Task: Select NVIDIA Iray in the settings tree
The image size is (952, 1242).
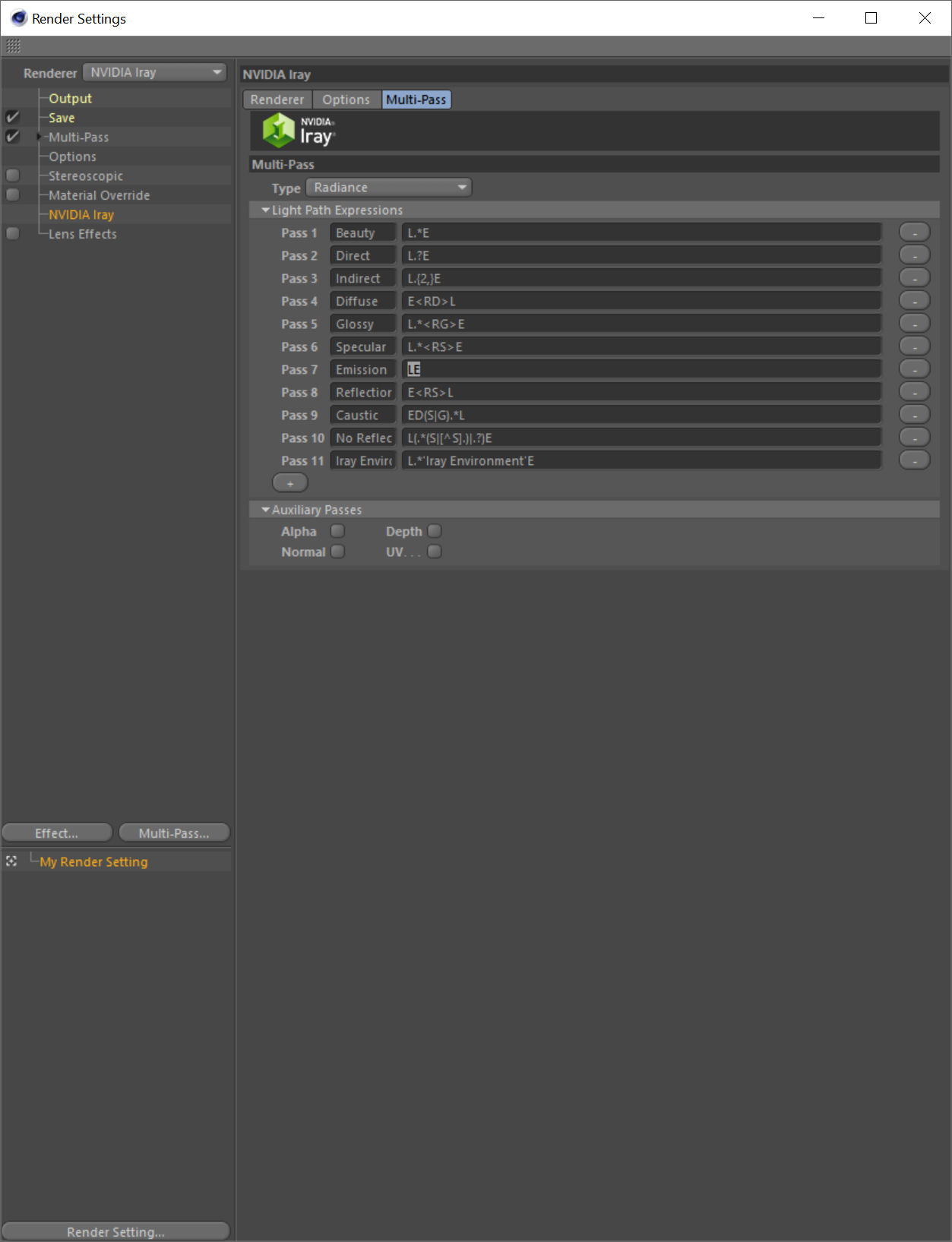Action: click(x=81, y=215)
